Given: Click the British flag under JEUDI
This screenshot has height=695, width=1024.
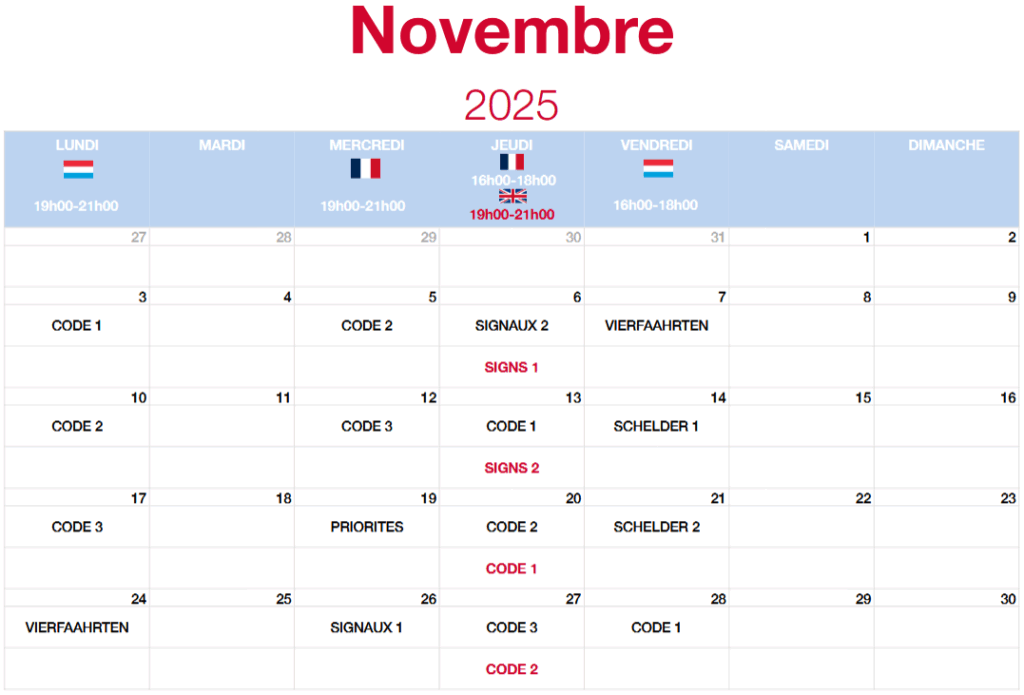Looking at the screenshot, I should (512, 196).
